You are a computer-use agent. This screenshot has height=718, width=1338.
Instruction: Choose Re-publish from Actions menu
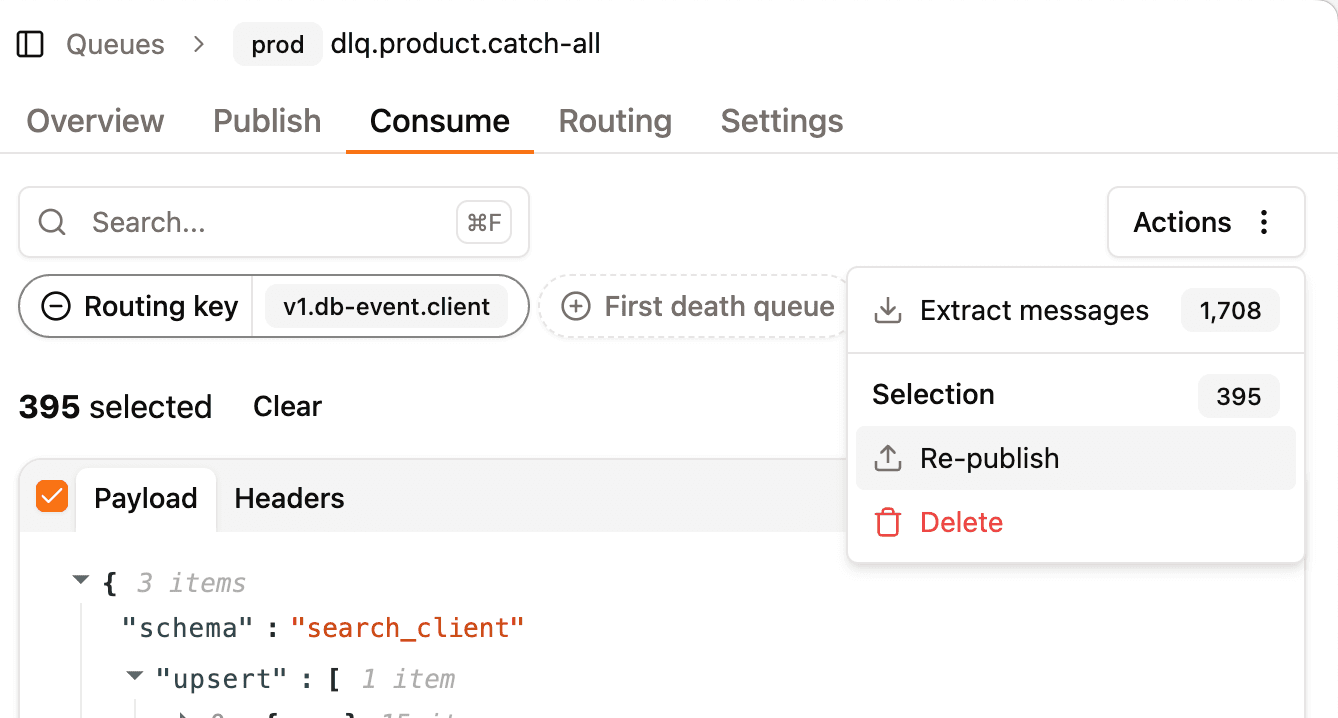pyautogui.click(x=1076, y=458)
